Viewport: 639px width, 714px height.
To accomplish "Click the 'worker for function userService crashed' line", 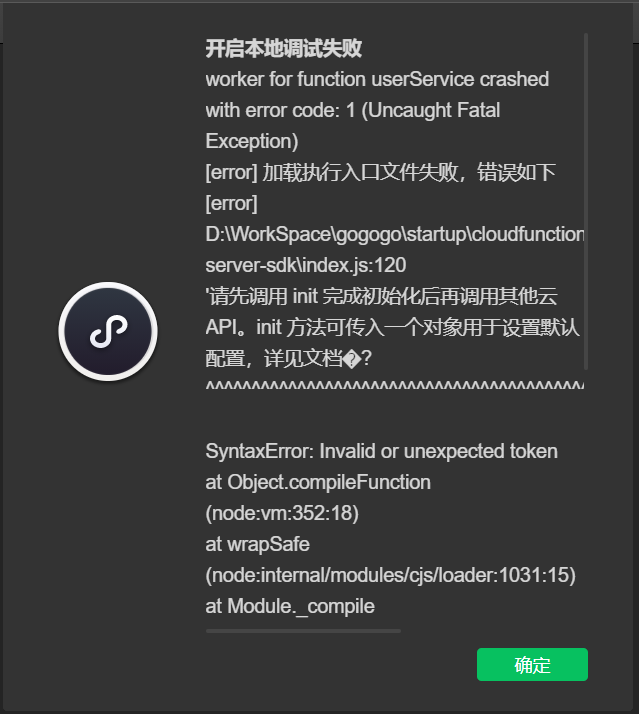I will tap(377, 79).
